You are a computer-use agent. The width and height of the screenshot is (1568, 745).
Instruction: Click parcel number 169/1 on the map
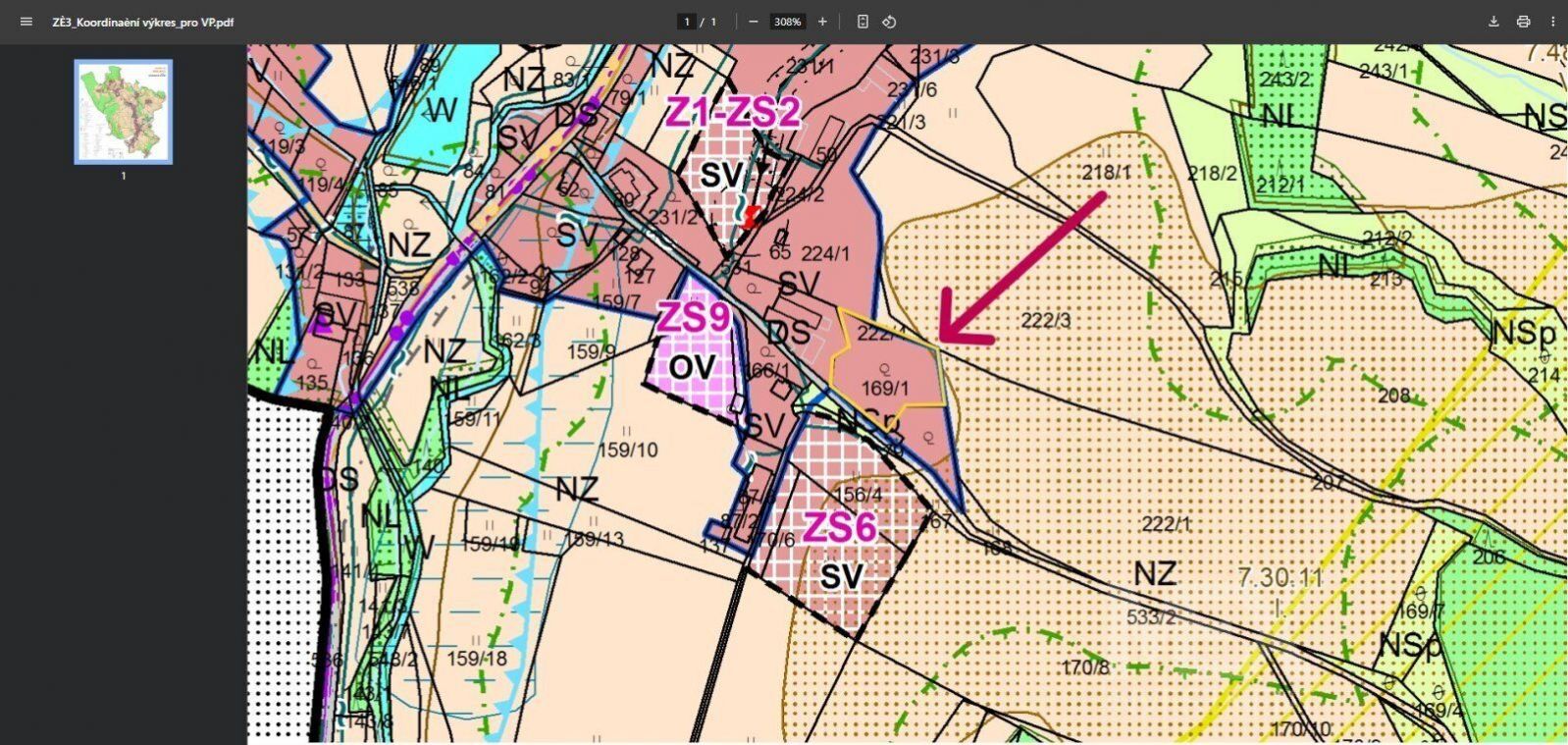pyautogui.click(x=884, y=389)
